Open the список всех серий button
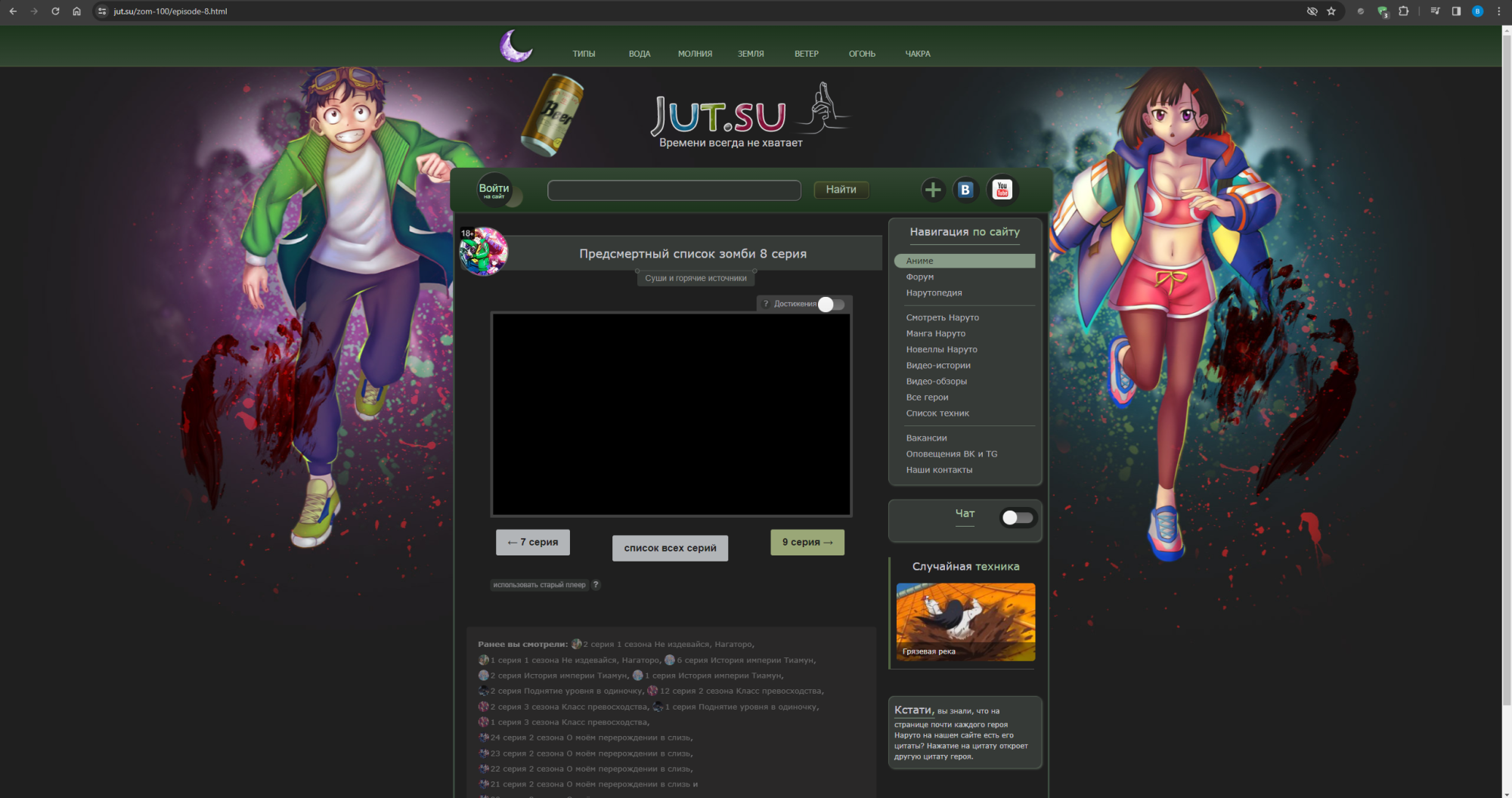Viewport: 1512px width, 798px height. pos(670,548)
